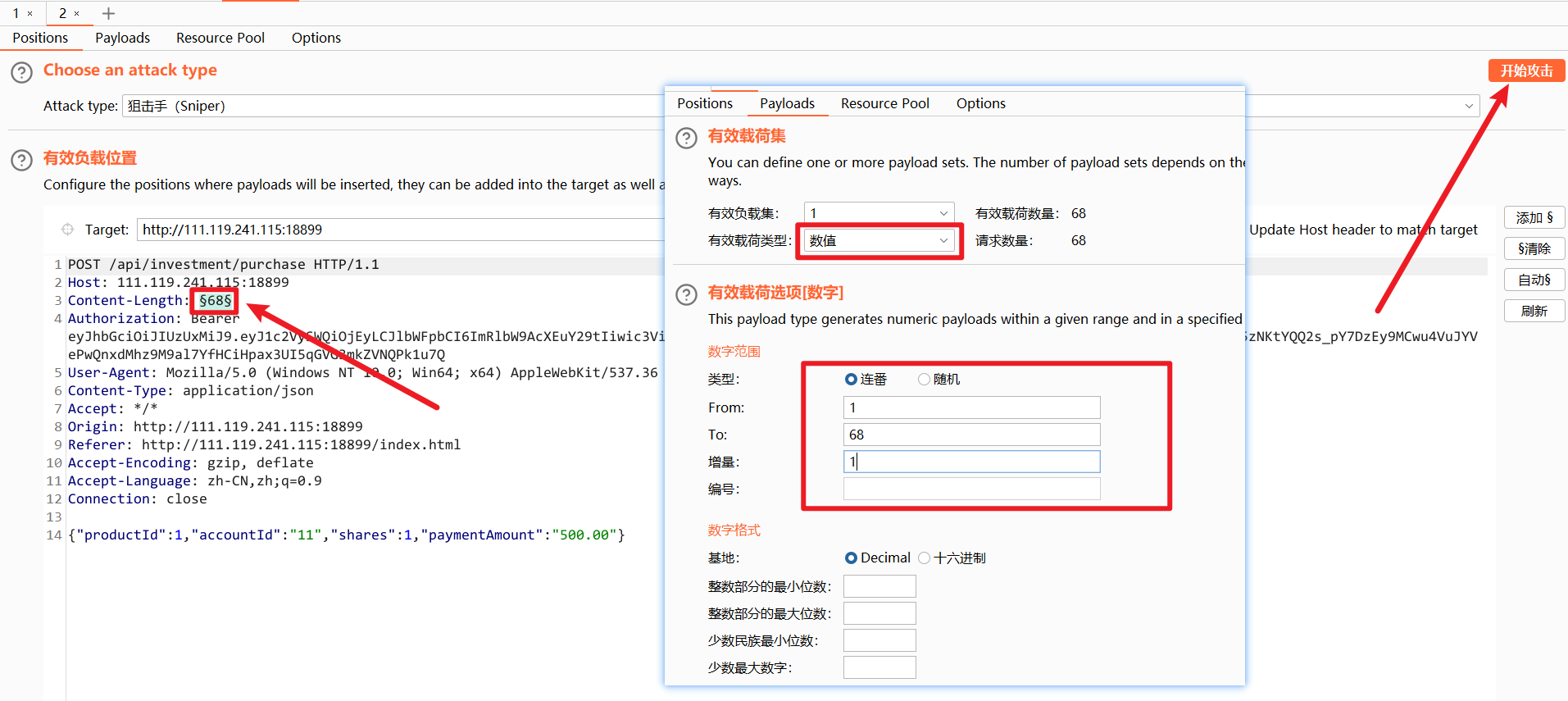1568x701 pixels.
Task: Click help icon next to 有效负载位置 heading
Action: 21,160
